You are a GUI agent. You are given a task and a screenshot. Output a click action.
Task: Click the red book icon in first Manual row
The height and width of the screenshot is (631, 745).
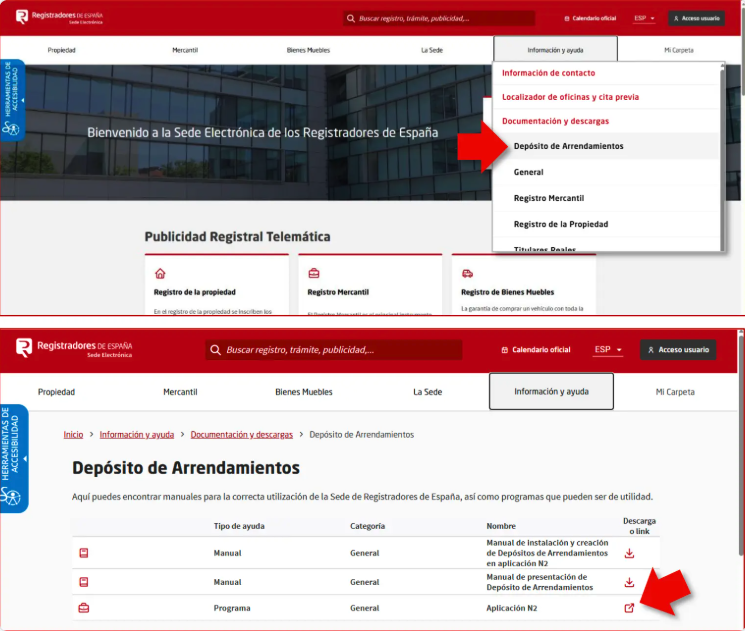coord(85,553)
